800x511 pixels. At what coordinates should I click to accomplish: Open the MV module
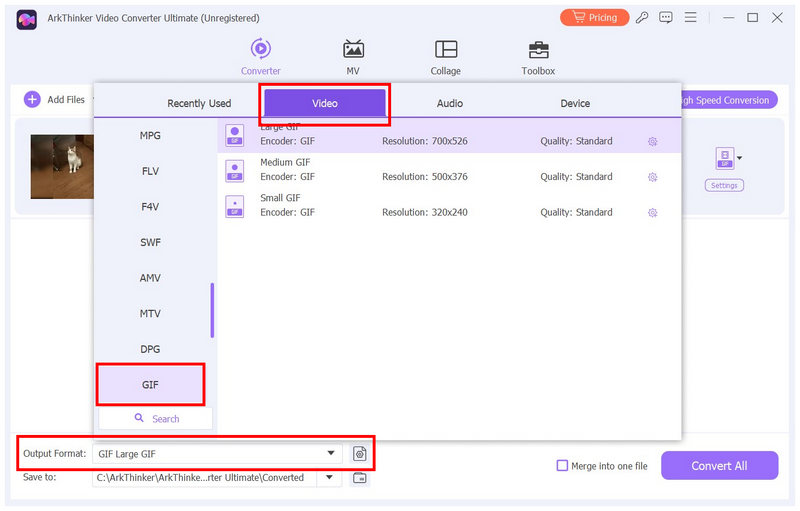point(353,57)
